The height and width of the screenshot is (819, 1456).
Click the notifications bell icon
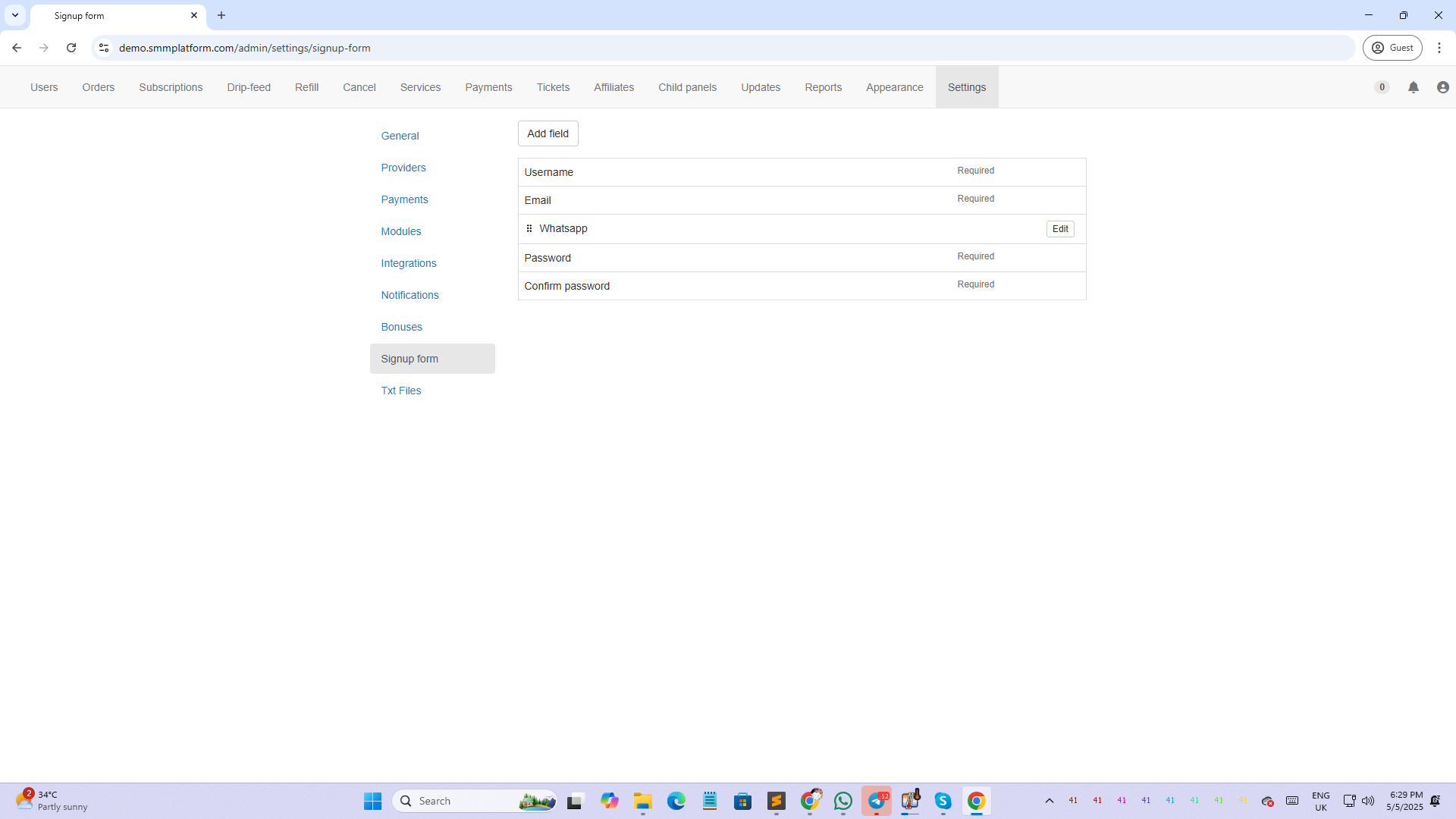tap(1414, 87)
